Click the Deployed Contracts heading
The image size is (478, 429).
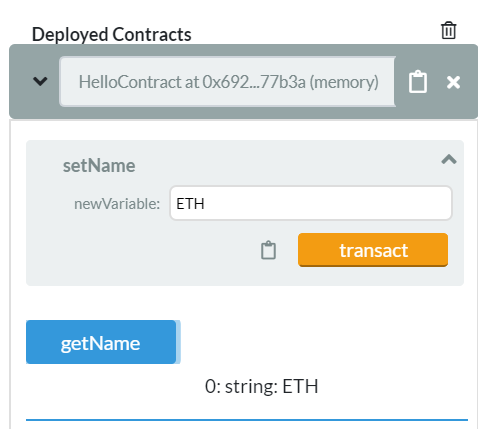point(111,35)
